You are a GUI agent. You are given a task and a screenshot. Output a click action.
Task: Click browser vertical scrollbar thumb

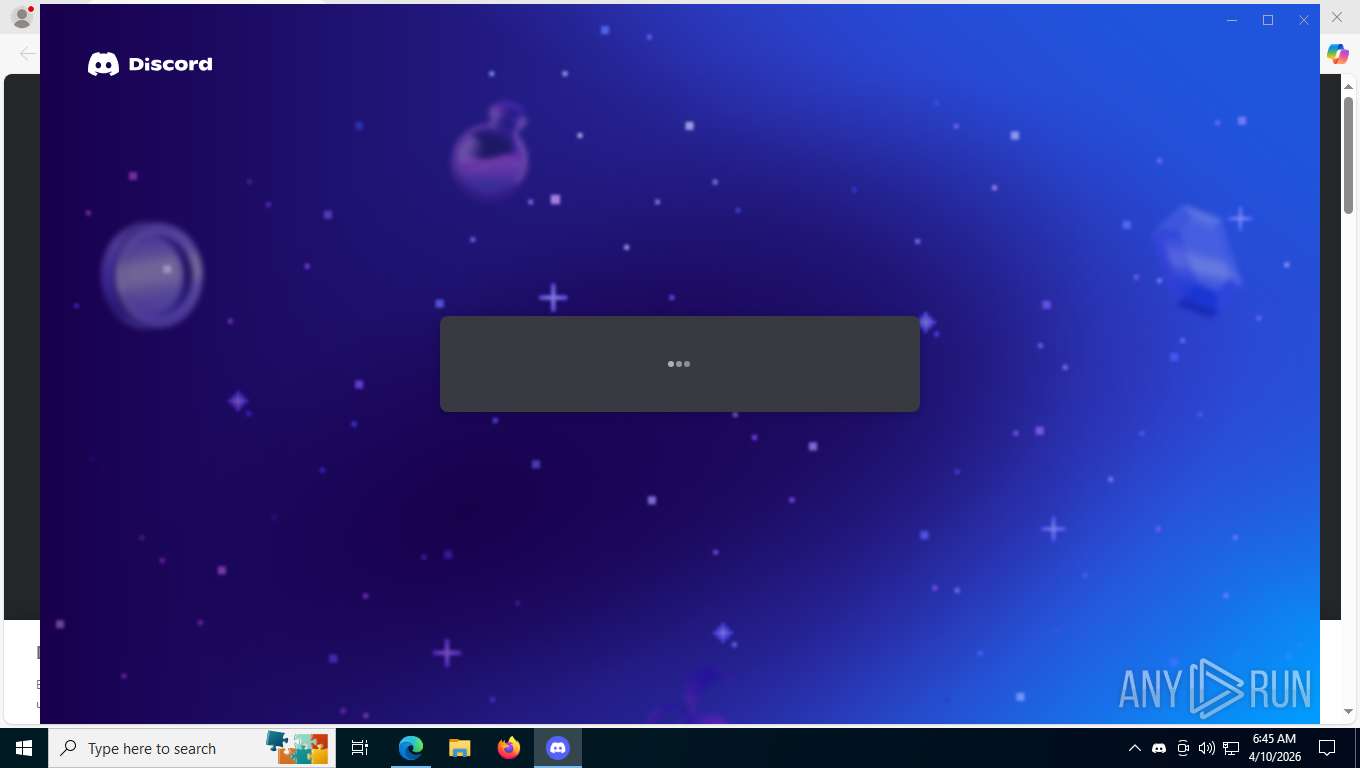click(x=1348, y=155)
